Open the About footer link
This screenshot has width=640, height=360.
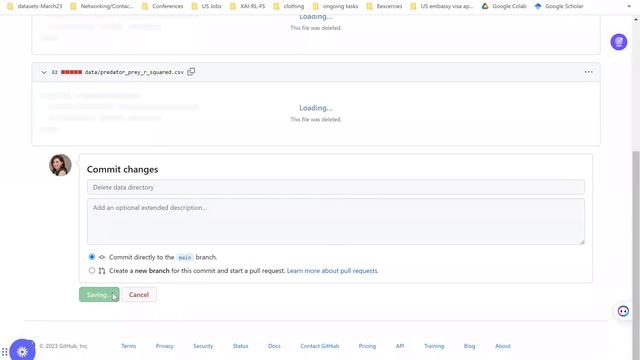pyautogui.click(x=503, y=346)
